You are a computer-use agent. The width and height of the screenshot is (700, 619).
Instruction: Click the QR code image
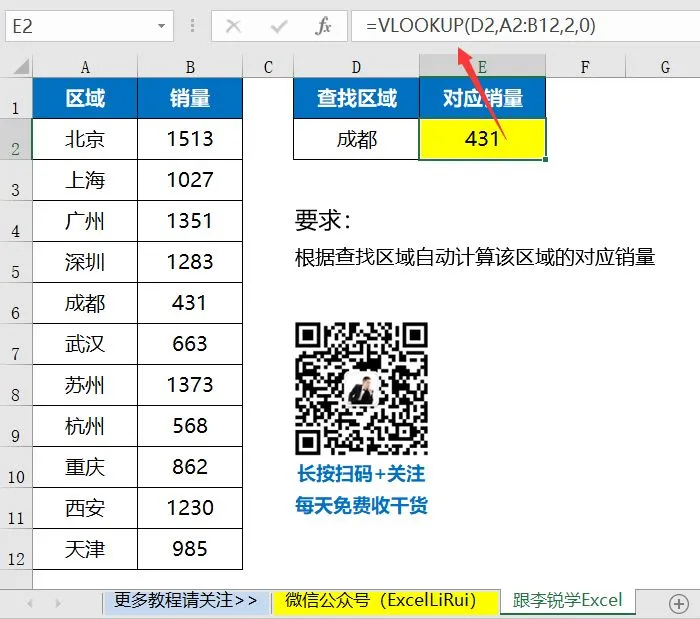click(x=361, y=389)
